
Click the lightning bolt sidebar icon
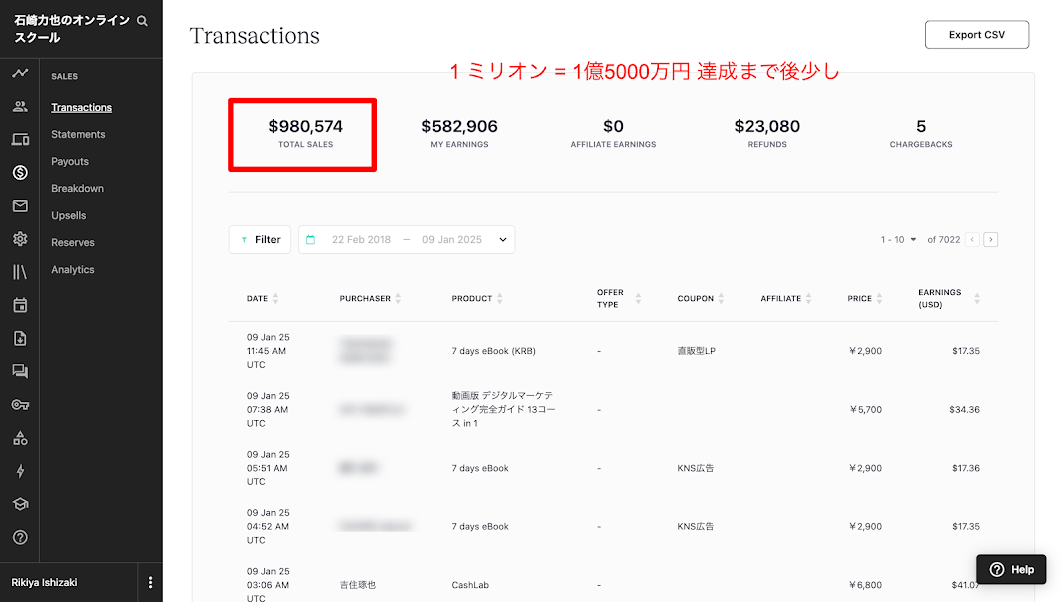20,471
